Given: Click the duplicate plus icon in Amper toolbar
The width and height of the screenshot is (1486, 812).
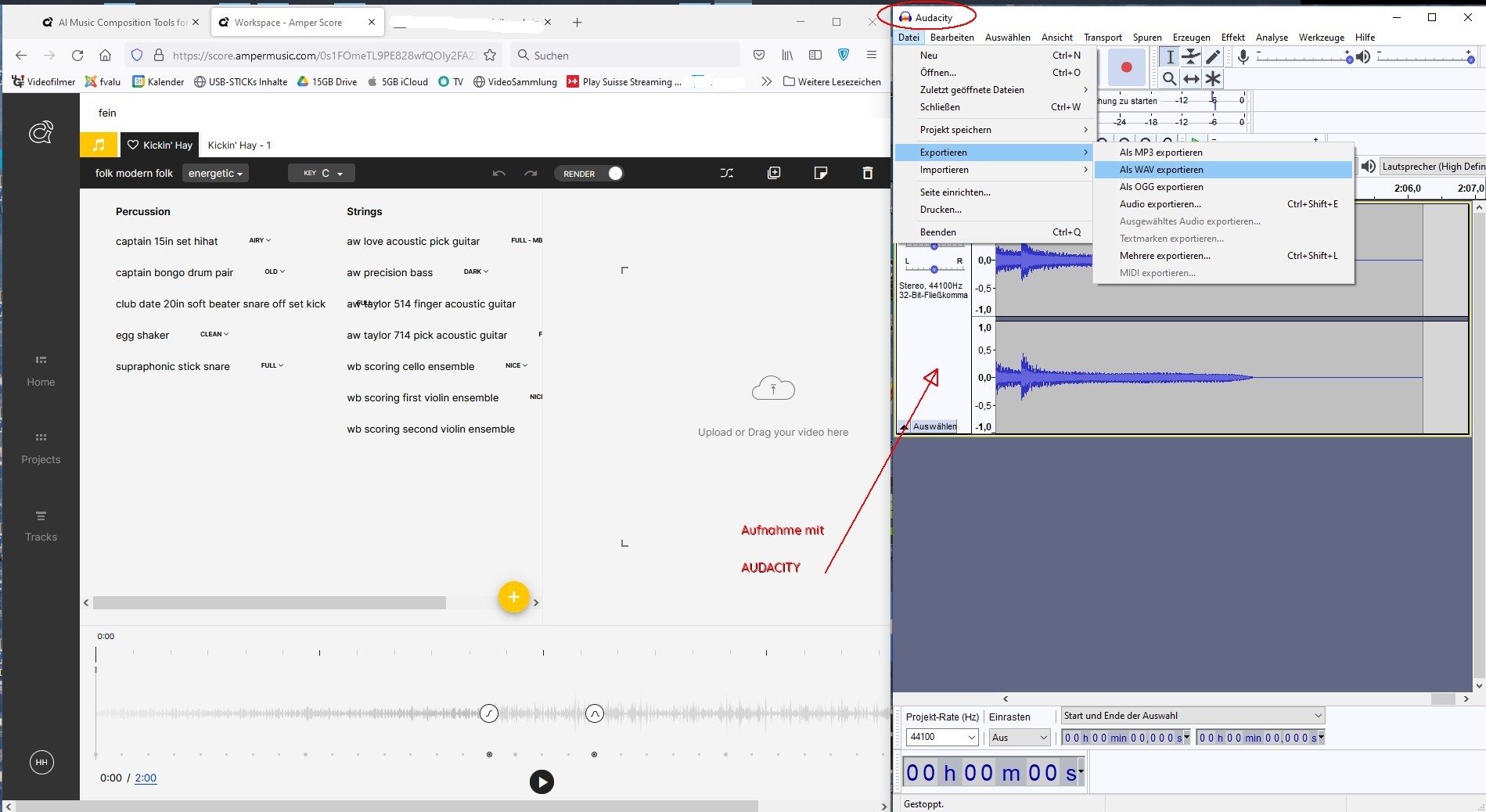Looking at the screenshot, I should (774, 173).
